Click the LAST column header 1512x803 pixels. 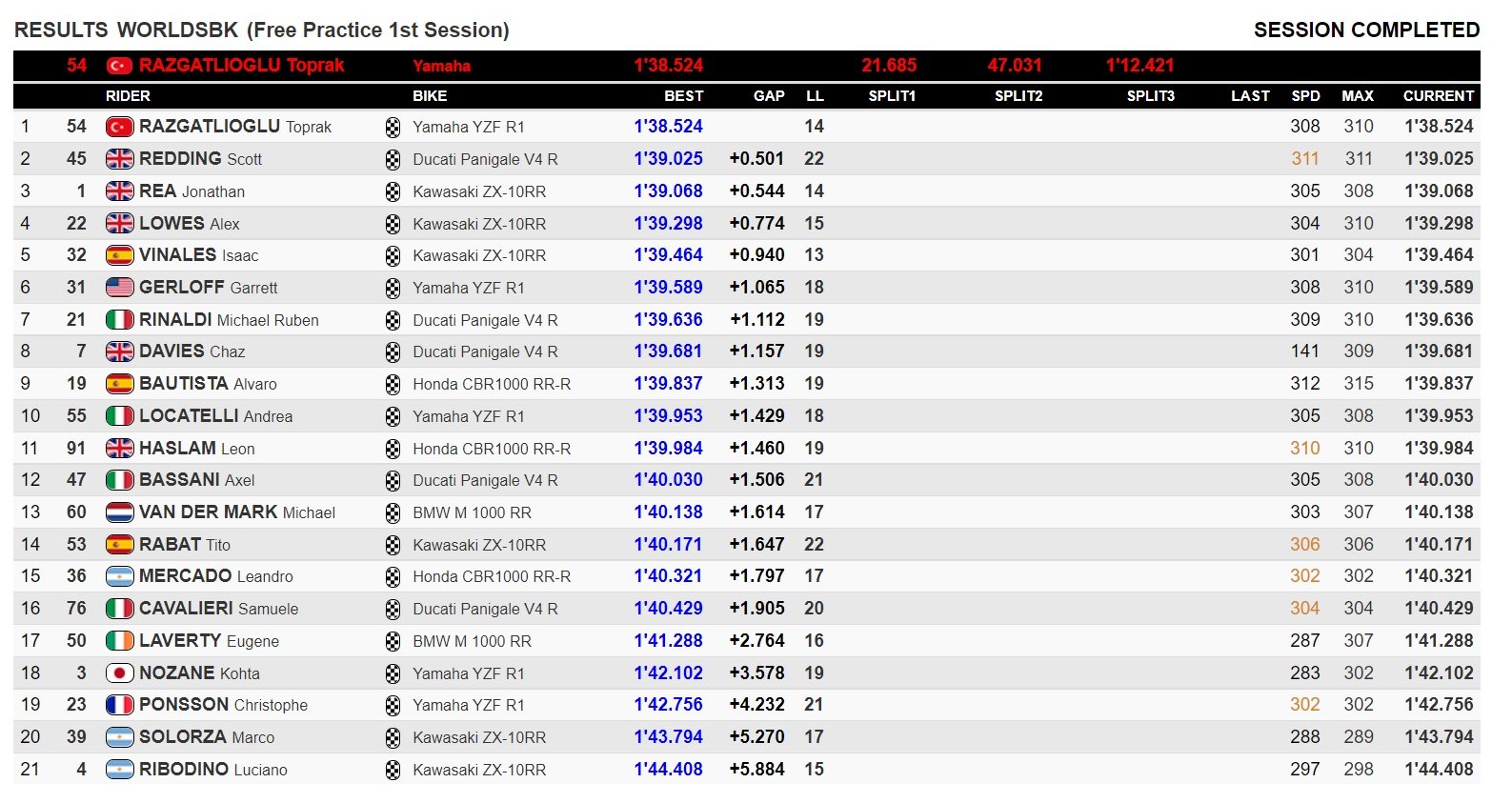pyautogui.click(x=1250, y=96)
